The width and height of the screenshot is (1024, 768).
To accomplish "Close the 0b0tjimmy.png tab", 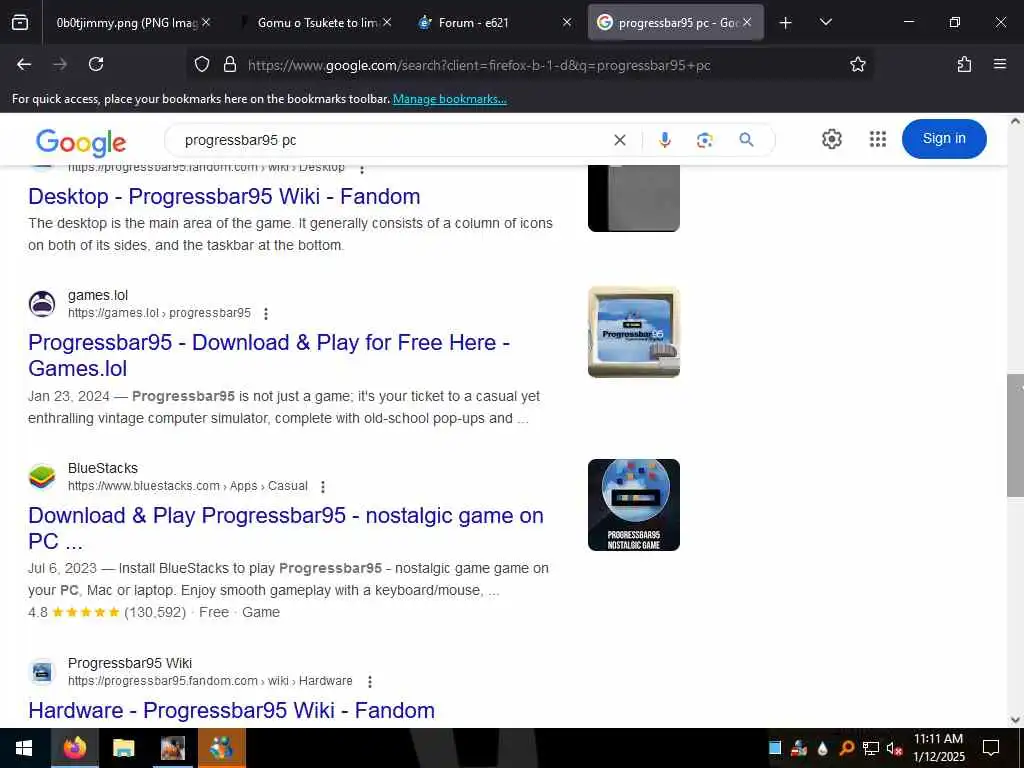I will (x=206, y=22).
